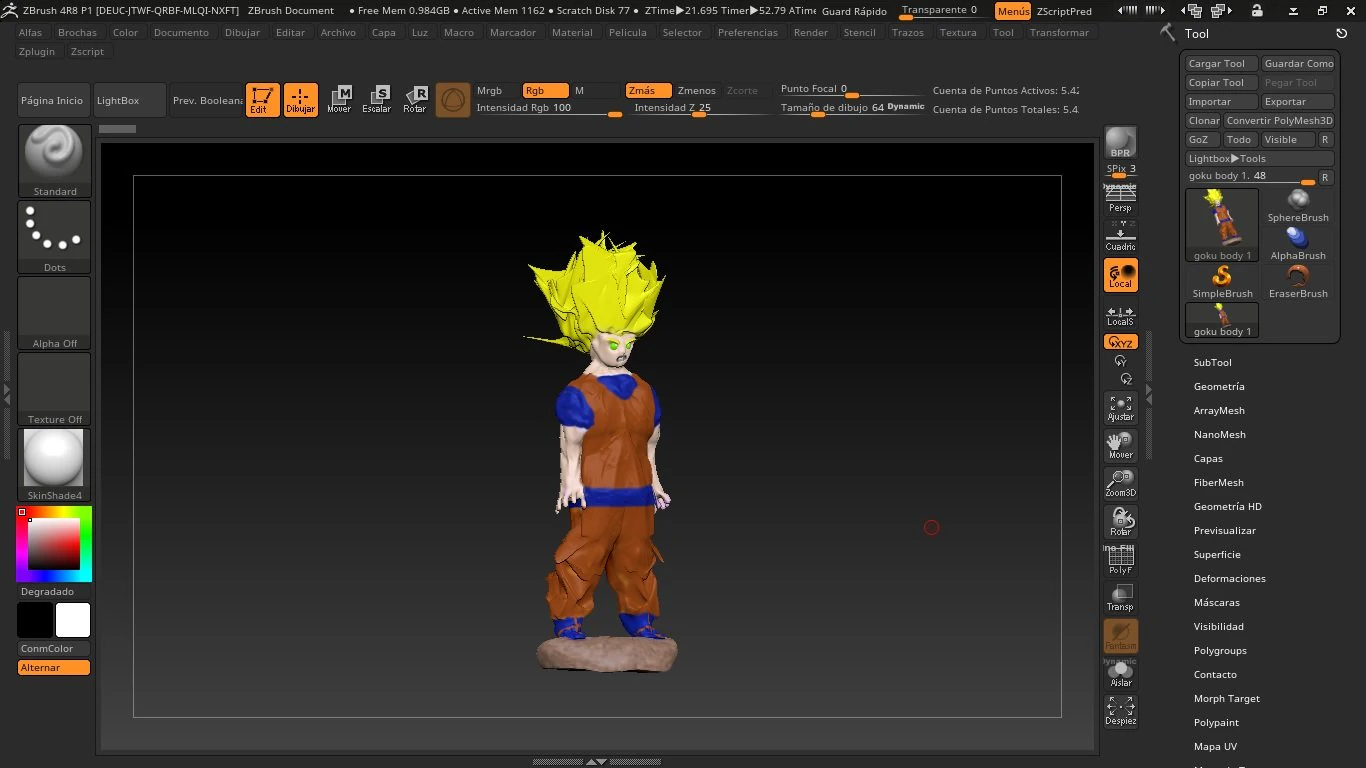The height and width of the screenshot is (768, 1366).
Task: Expand the SubTool section
Action: click(x=1212, y=363)
